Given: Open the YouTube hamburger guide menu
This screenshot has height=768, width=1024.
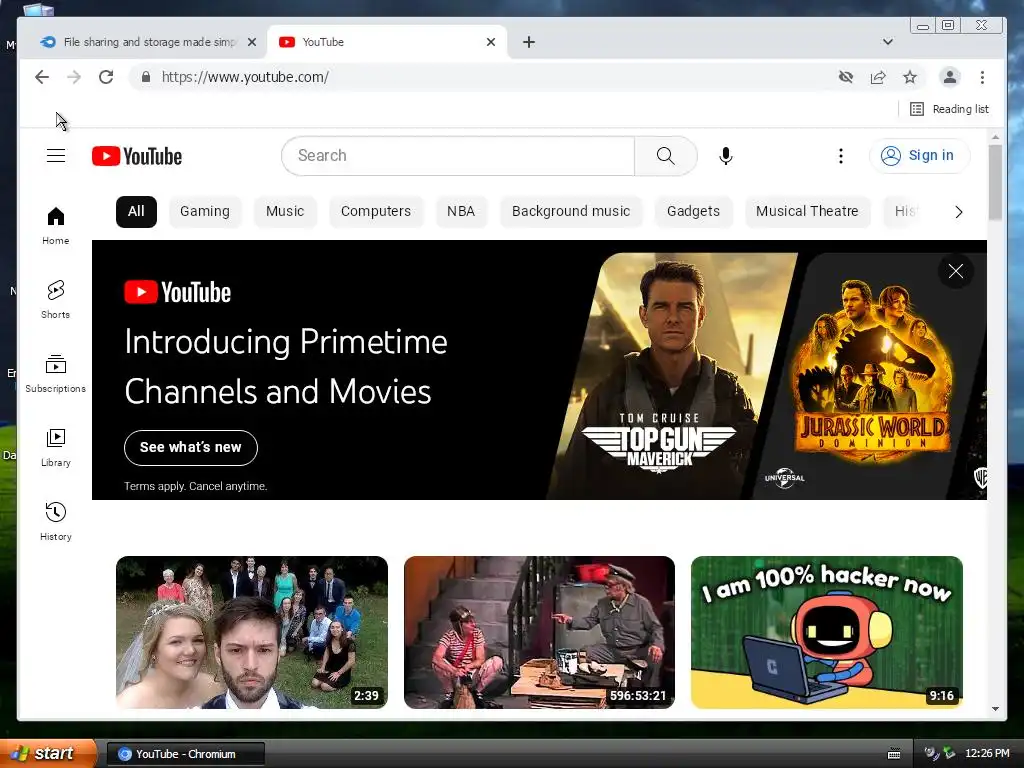Looking at the screenshot, I should (56, 156).
